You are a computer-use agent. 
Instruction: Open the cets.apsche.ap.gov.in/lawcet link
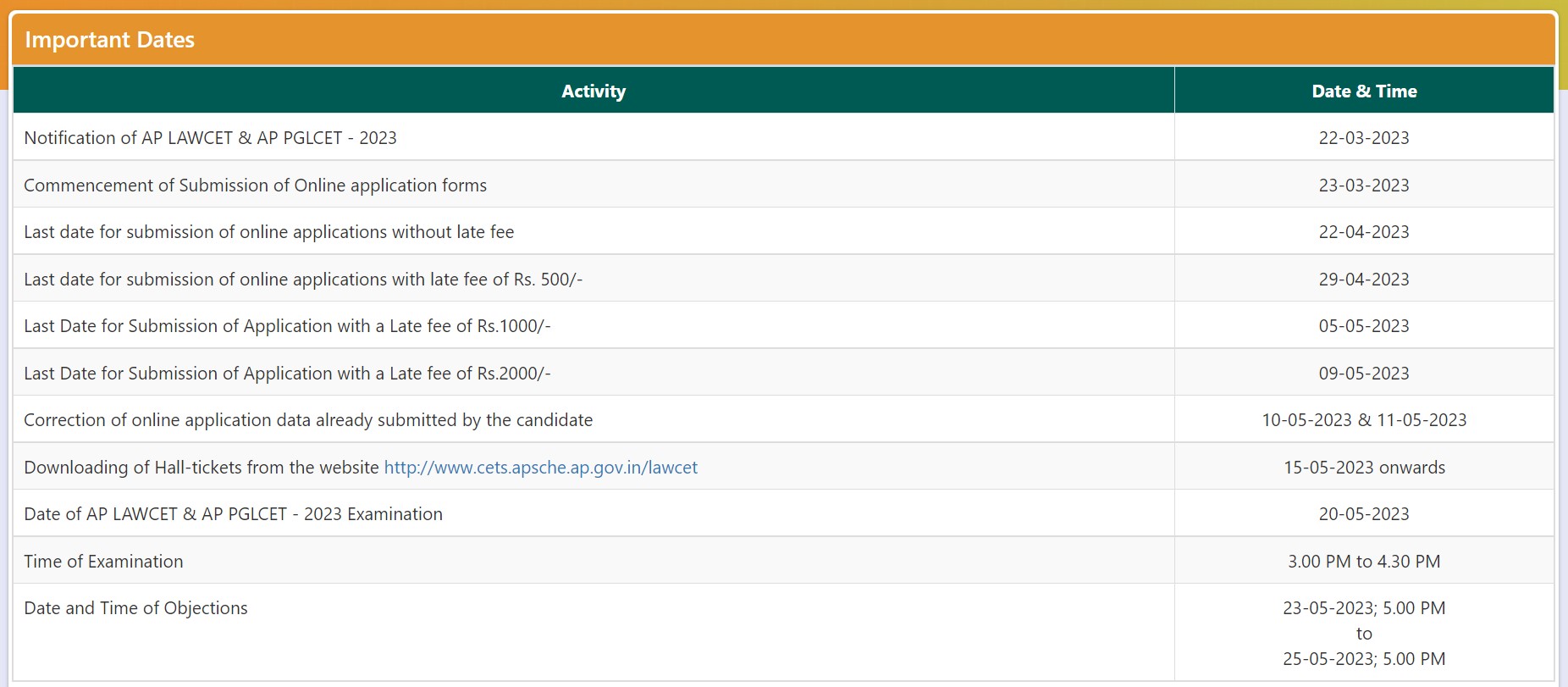click(540, 468)
